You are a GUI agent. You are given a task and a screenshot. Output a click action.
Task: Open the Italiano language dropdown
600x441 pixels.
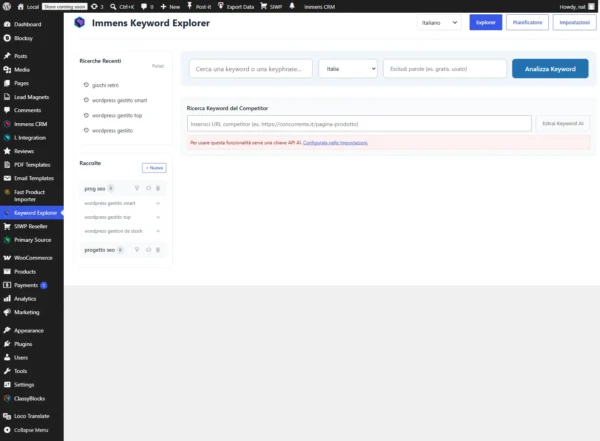[x=439, y=23]
